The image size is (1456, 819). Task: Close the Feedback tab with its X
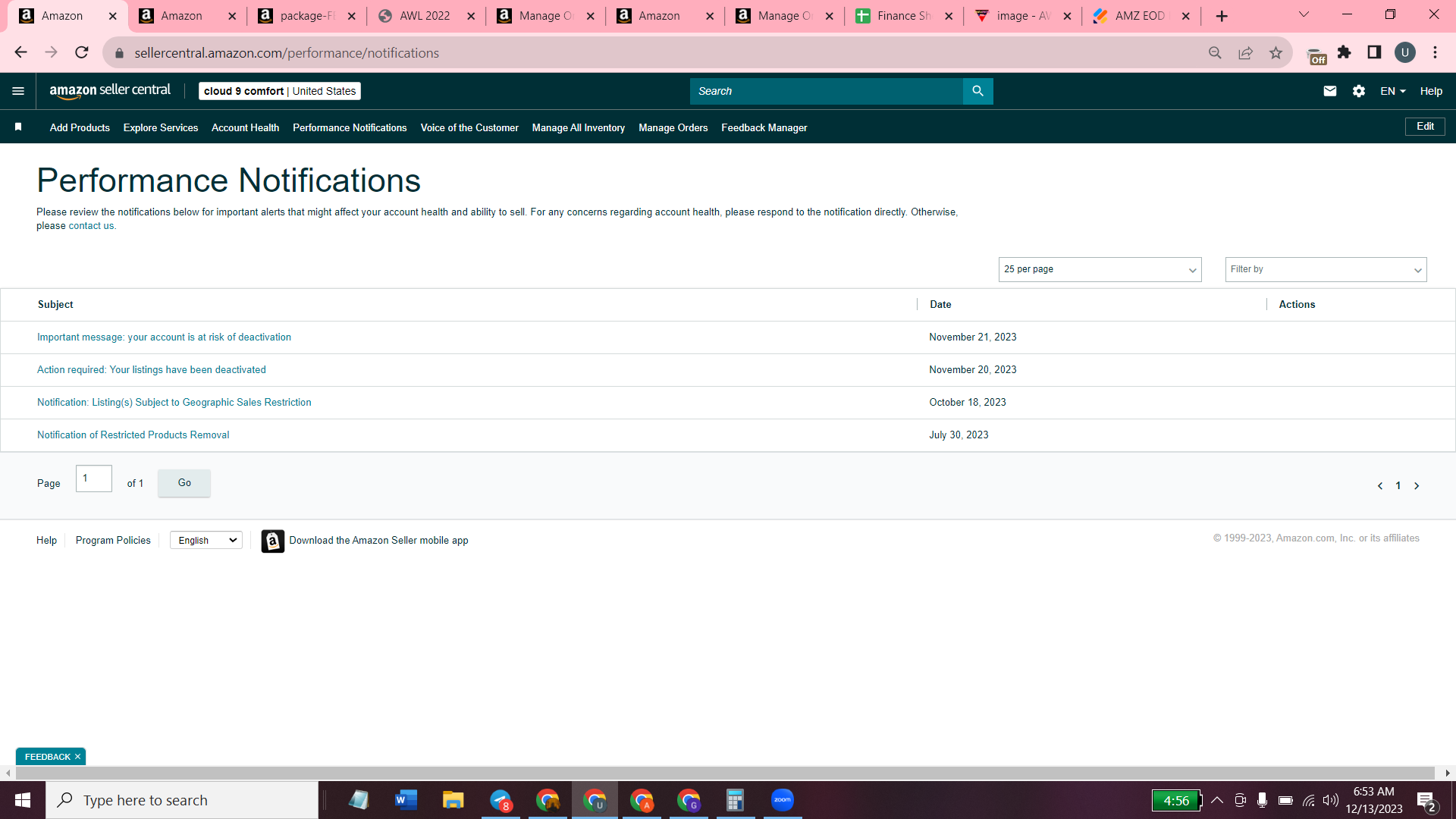77,757
